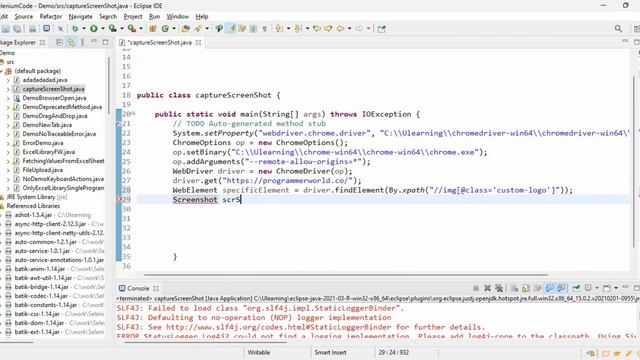
Task: Click the magnifier Quick Access search icon
Action: click(x=618, y=29)
